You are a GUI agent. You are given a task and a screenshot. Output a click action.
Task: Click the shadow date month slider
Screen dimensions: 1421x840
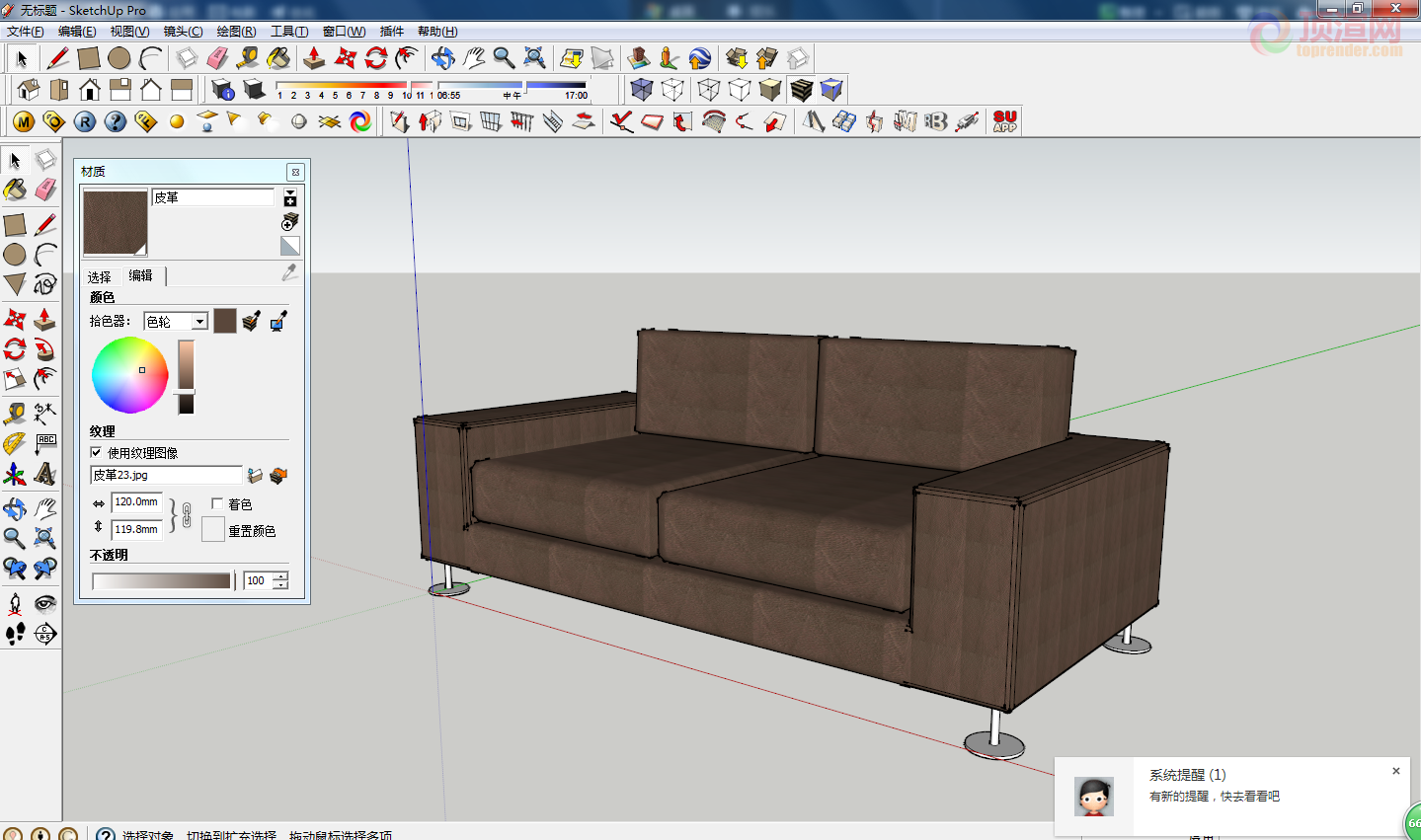pyautogui.click(x=354, y=86)
